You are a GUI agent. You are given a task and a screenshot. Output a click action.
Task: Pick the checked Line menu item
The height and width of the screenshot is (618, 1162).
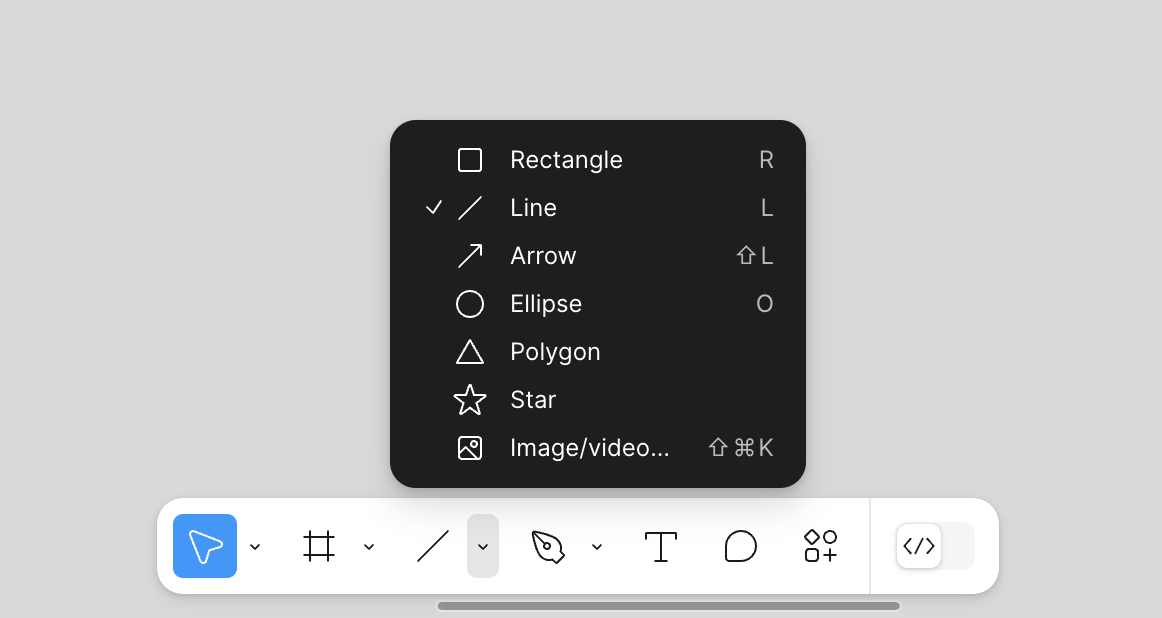pos(534,208)
